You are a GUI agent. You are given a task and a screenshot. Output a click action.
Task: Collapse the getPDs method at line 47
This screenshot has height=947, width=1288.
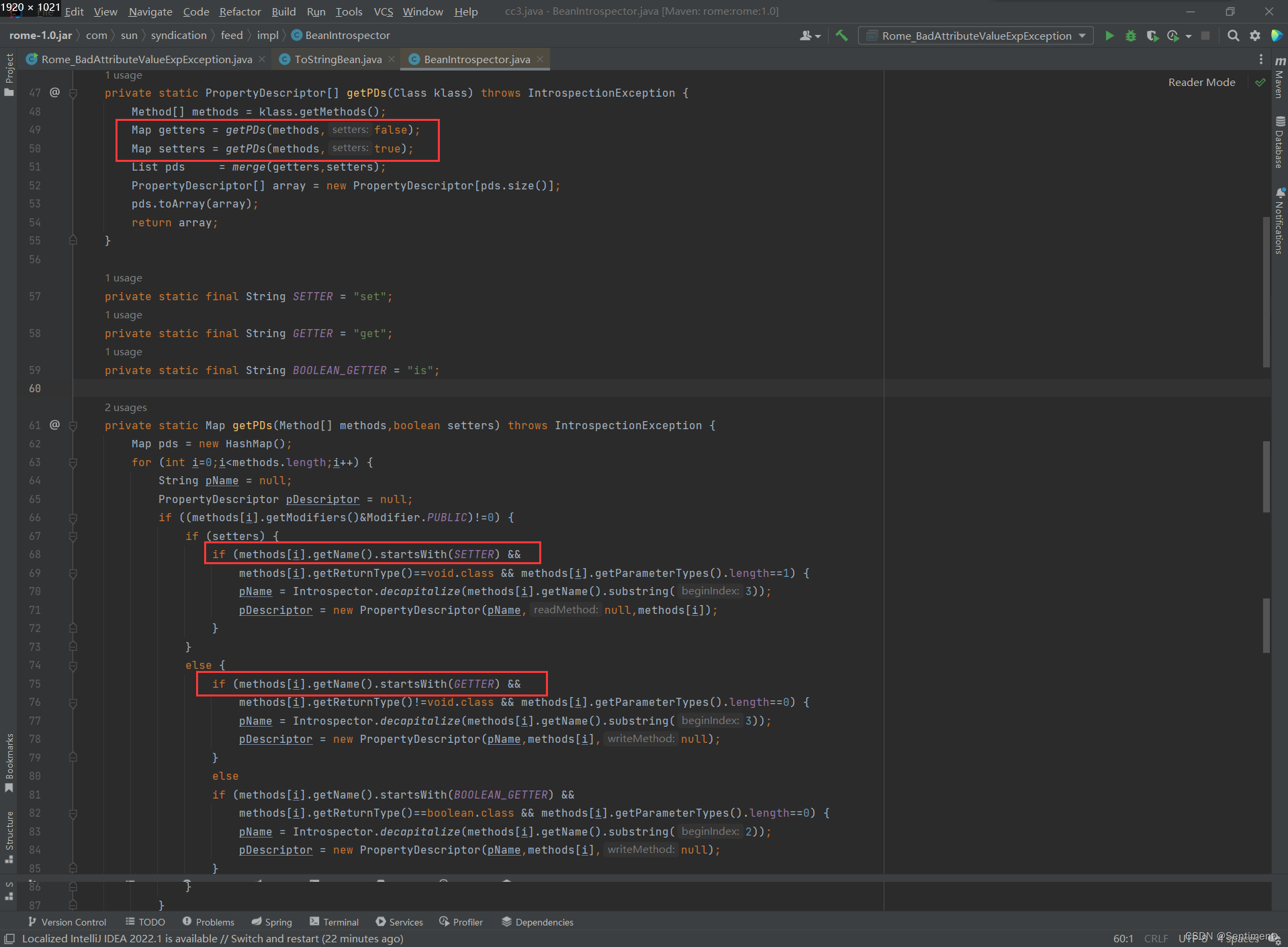[x=73, y=93]
